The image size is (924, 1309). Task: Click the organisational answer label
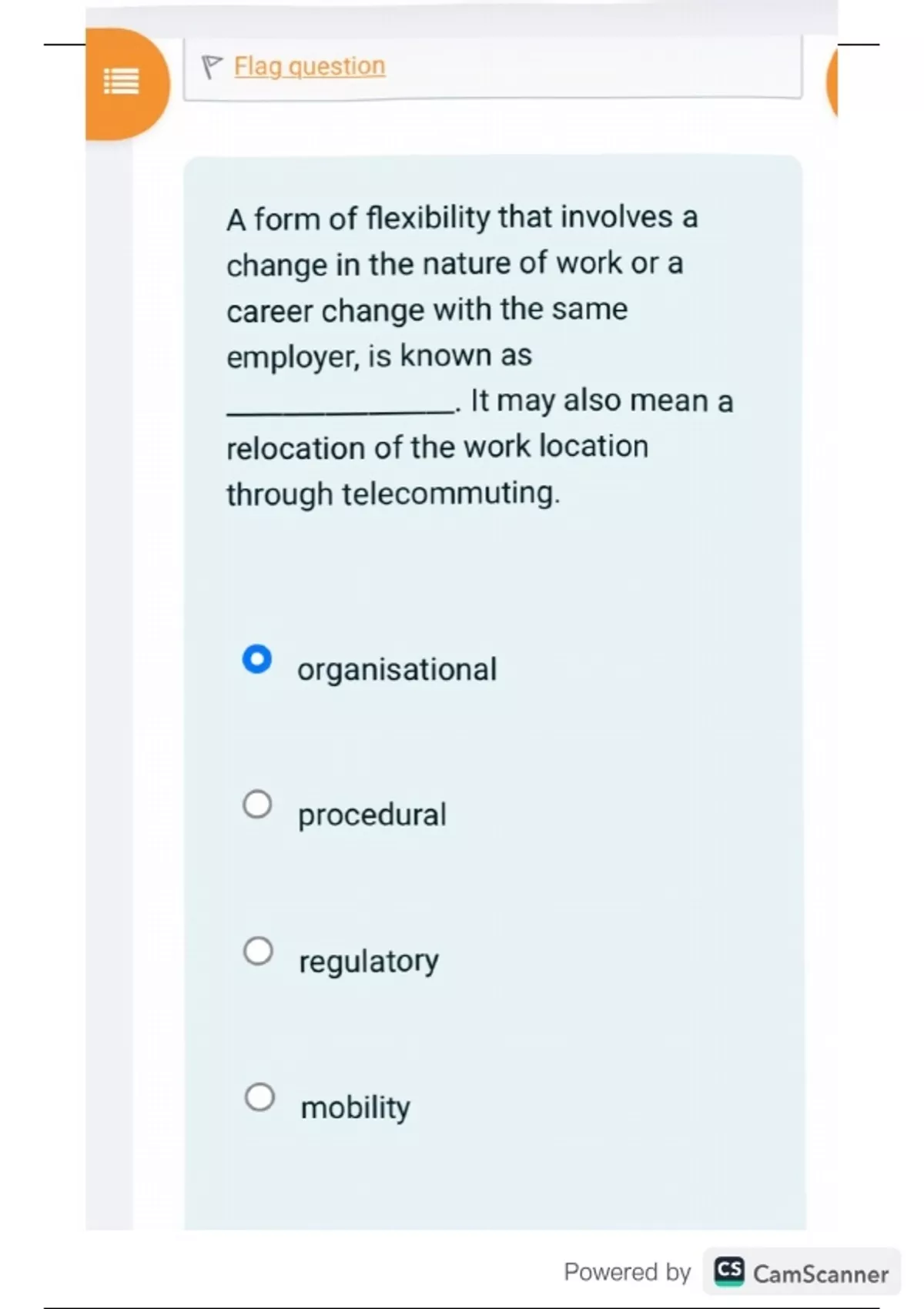[x=397, y=669]
